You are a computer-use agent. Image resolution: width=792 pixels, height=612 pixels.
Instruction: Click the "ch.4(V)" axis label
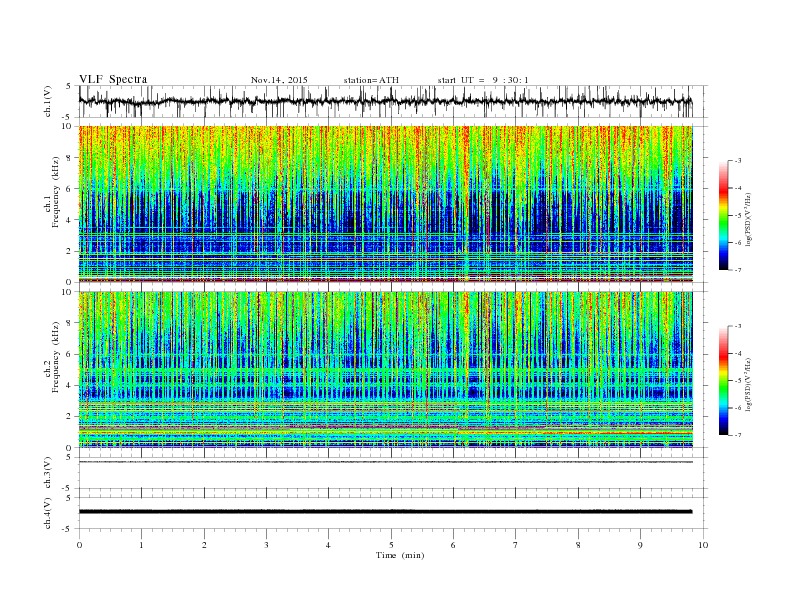pos(48,513)
